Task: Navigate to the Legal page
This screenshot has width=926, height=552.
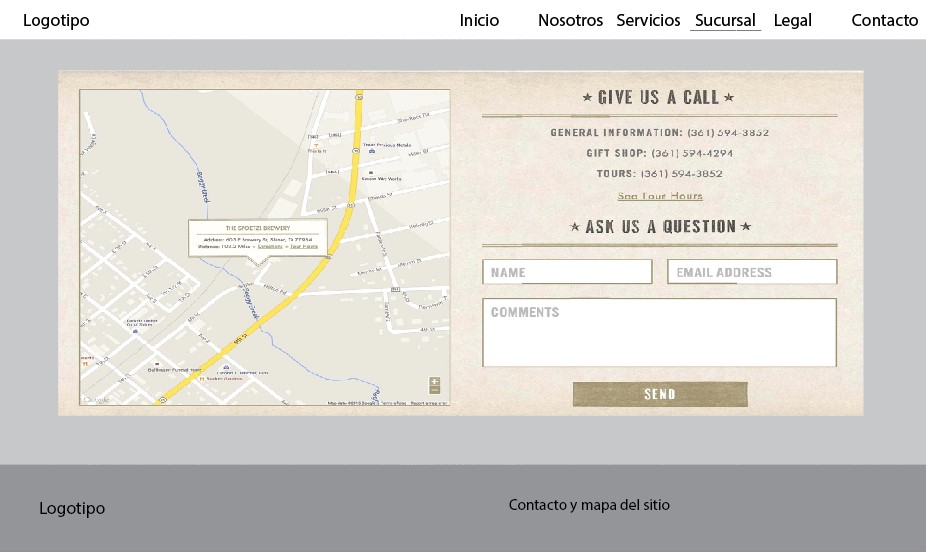Action: coord(792,20)
